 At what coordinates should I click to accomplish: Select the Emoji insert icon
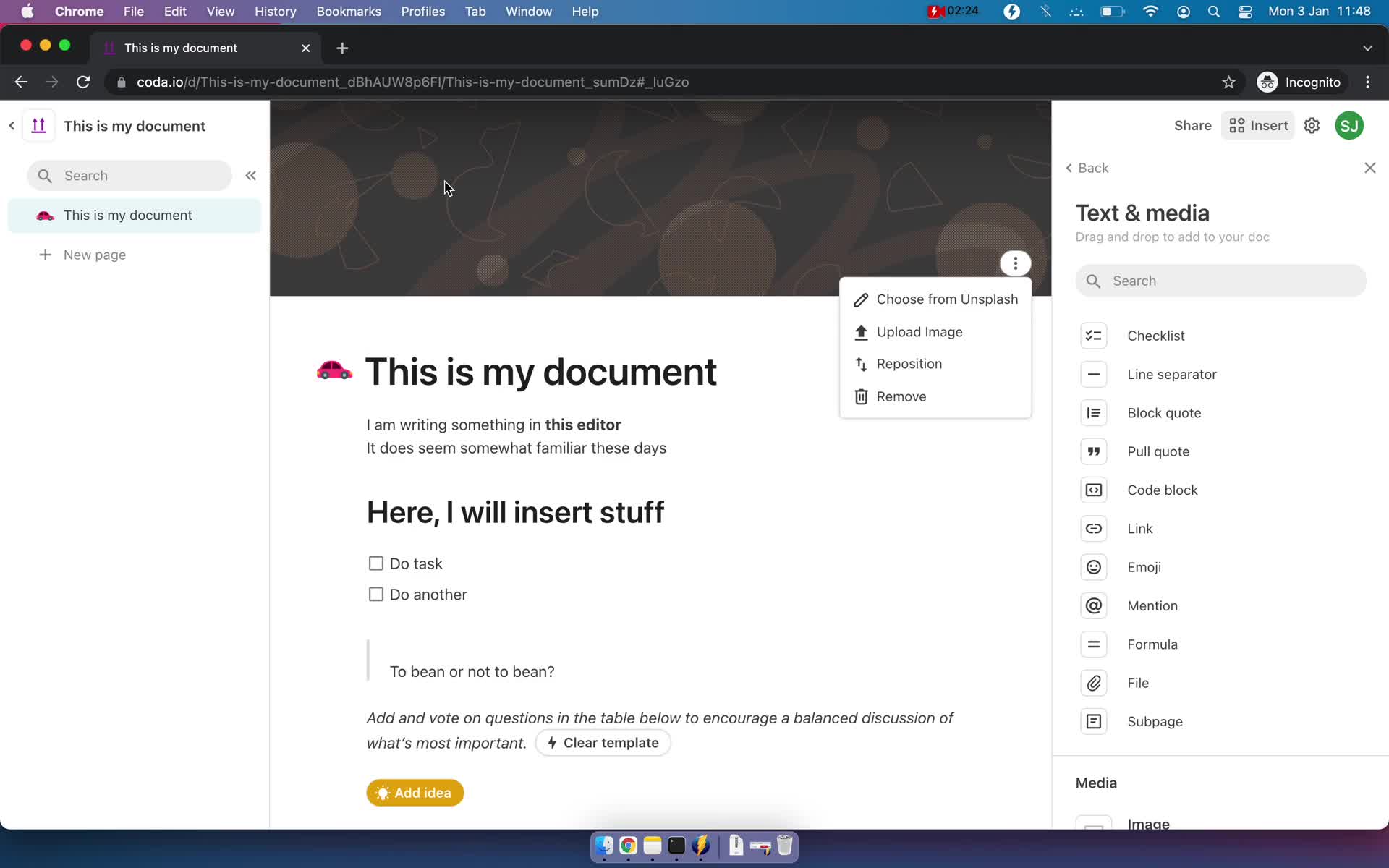(x=1093, y=567)
